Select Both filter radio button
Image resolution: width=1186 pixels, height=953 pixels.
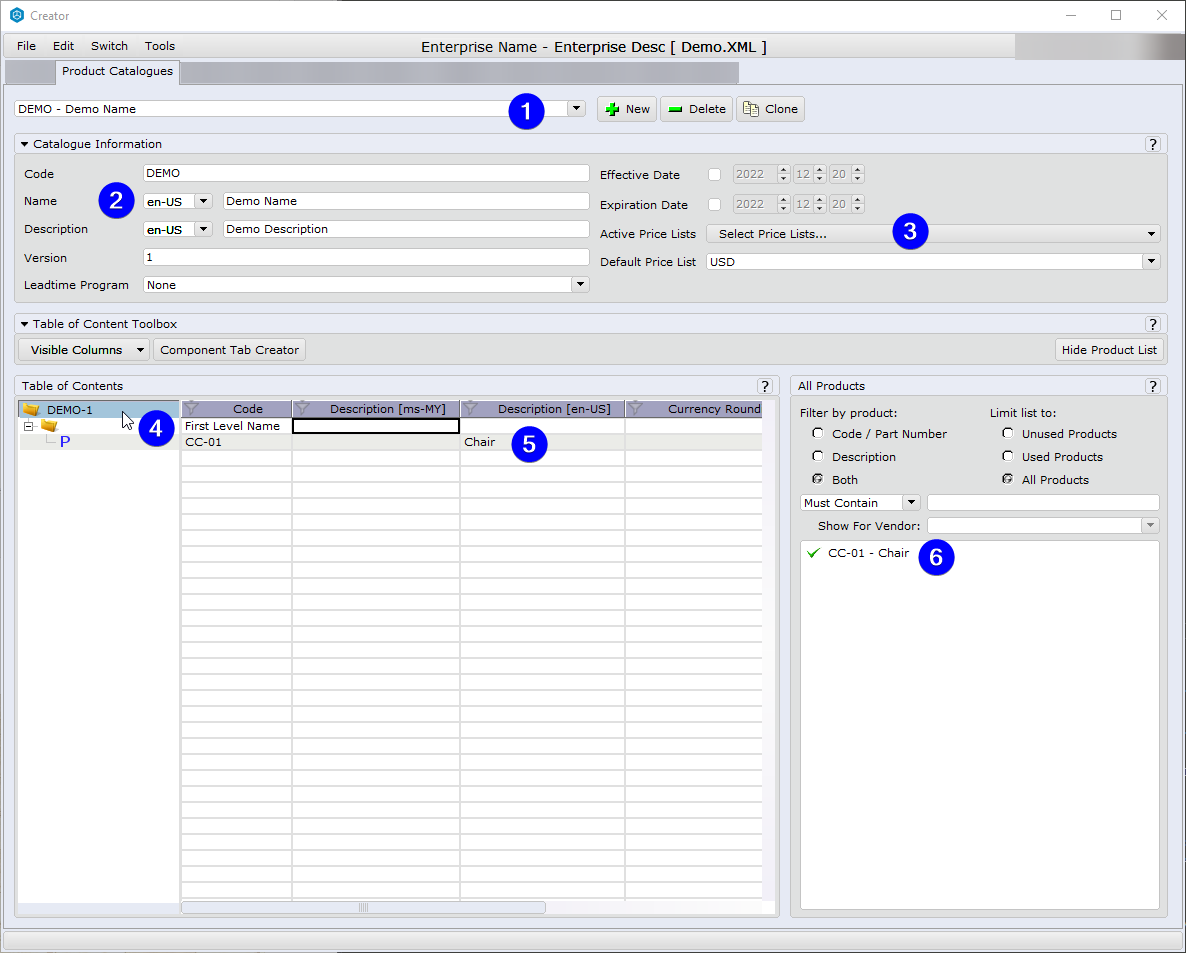818,479
